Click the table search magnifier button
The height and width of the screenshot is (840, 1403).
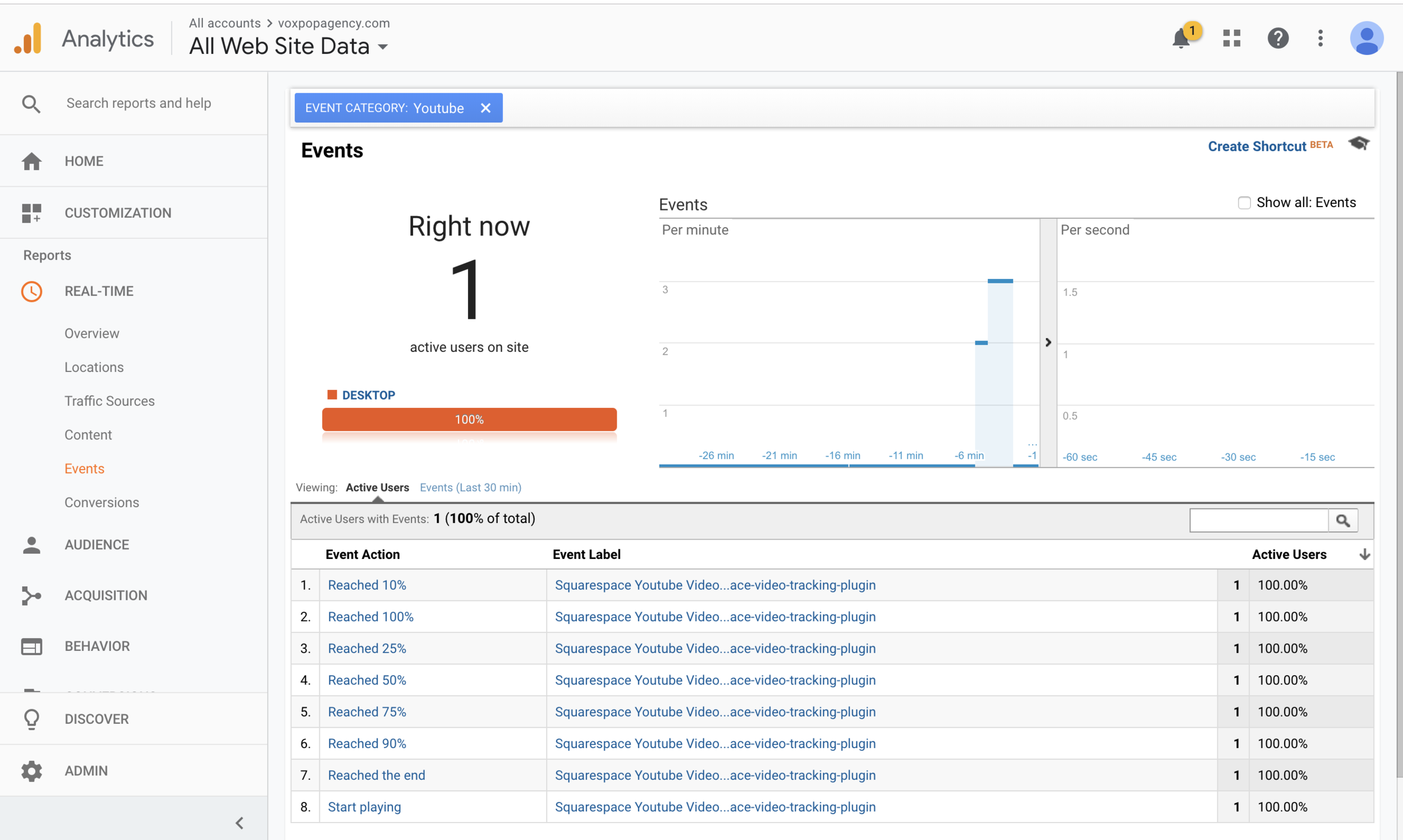click(x=1343, y=520)
